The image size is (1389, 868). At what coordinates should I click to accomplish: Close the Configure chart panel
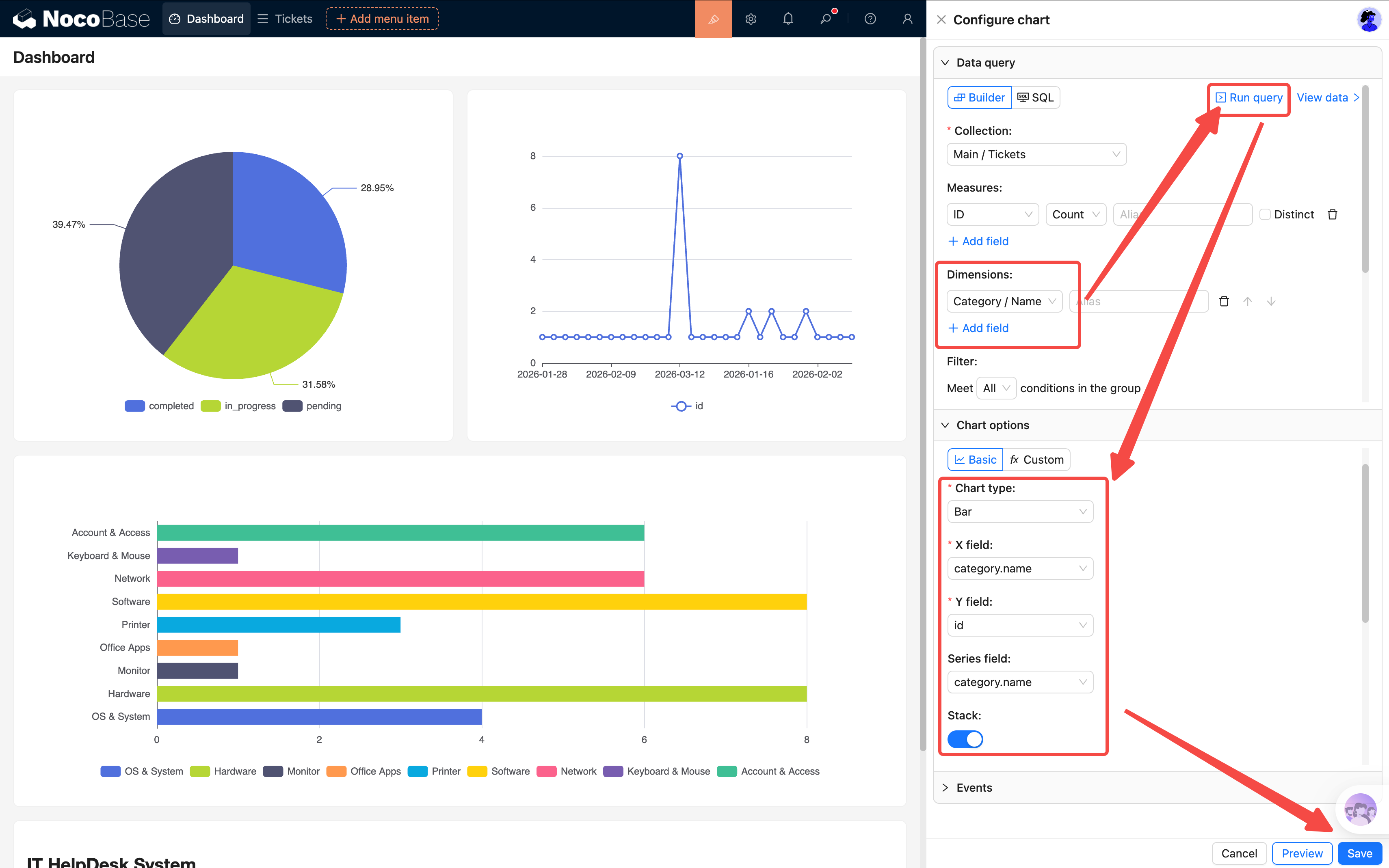pyautogui.click(x=941, y=19)
